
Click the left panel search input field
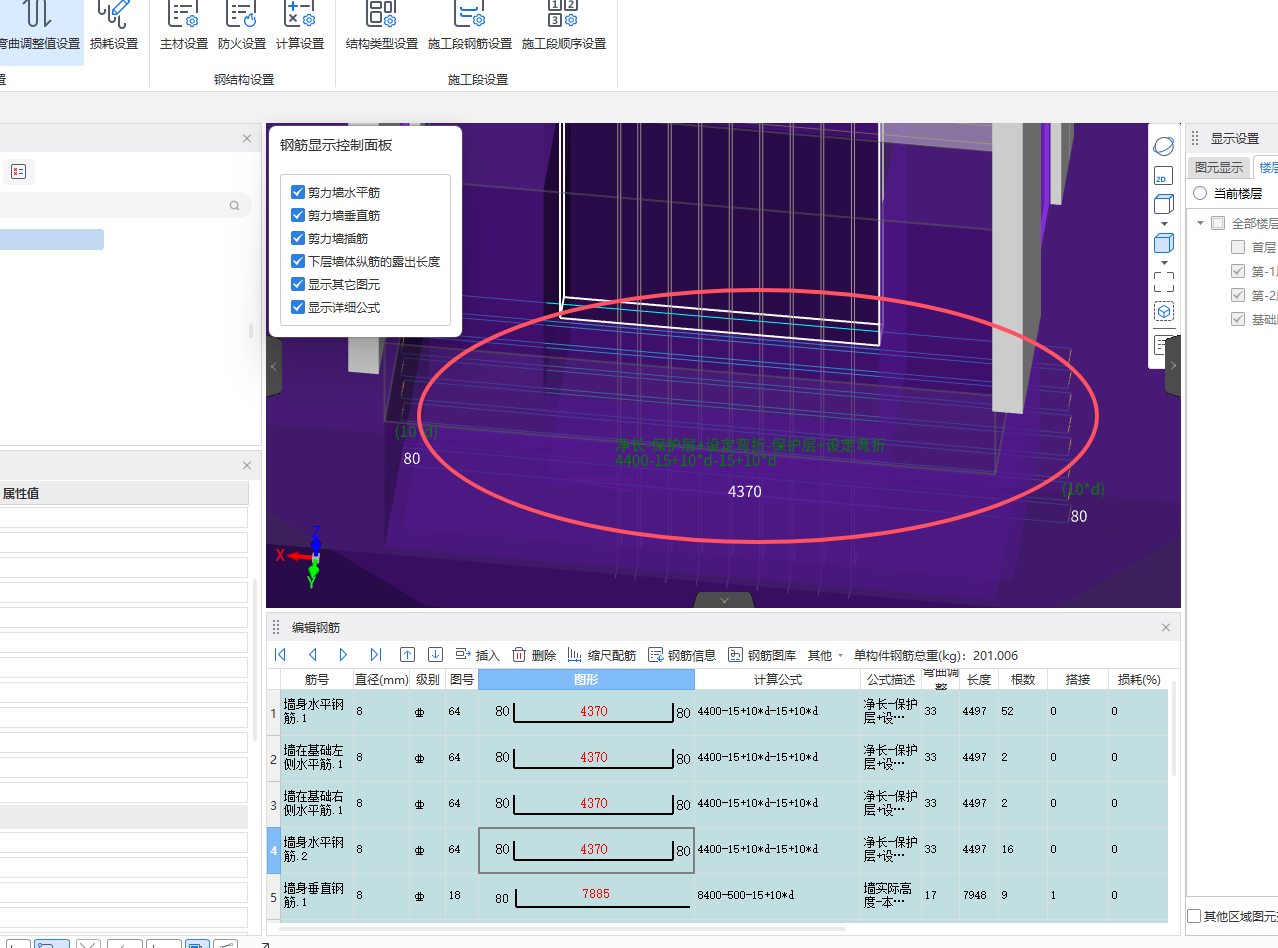pos(115,206)
